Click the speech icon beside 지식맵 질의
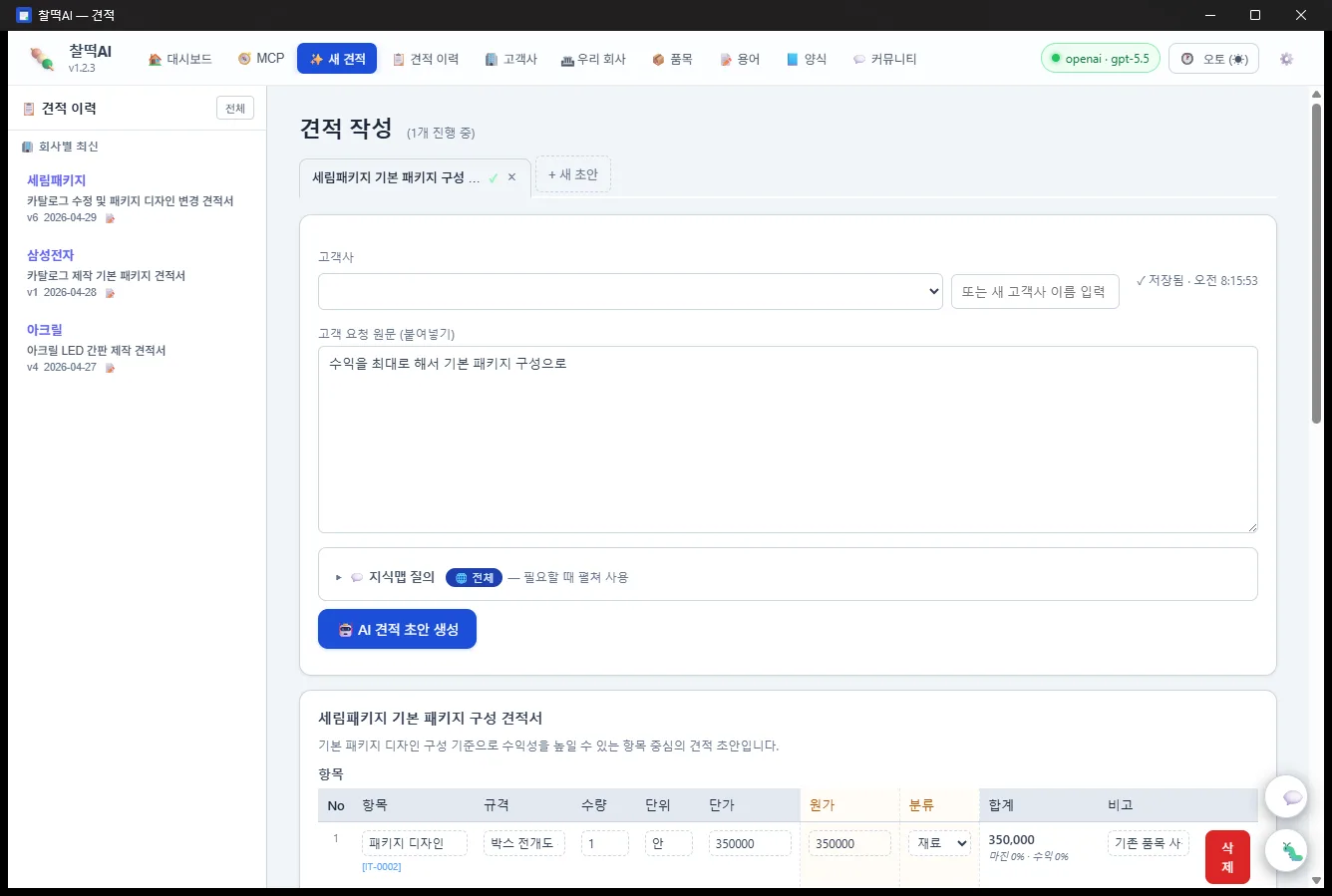 point(357,577)
